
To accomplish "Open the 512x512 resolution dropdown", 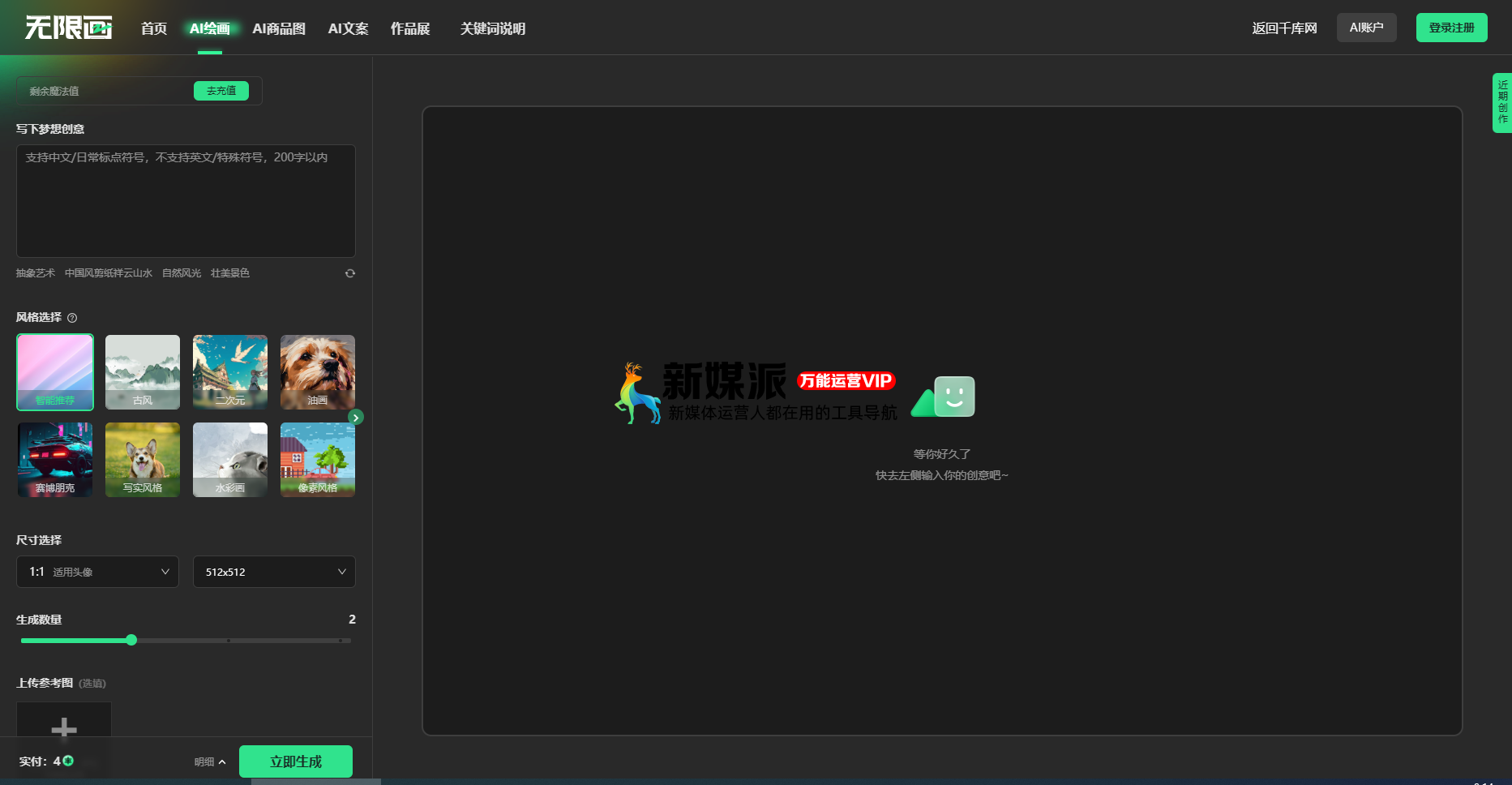I will click(274, 572).
